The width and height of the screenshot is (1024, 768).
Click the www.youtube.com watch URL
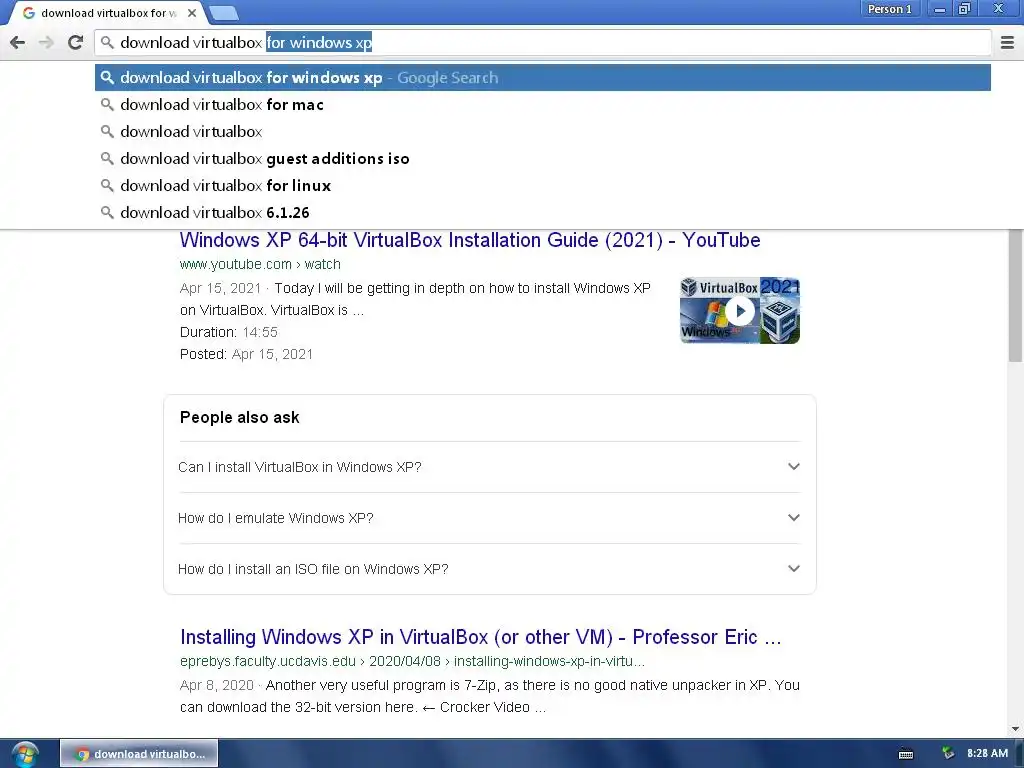click(260, 264)
